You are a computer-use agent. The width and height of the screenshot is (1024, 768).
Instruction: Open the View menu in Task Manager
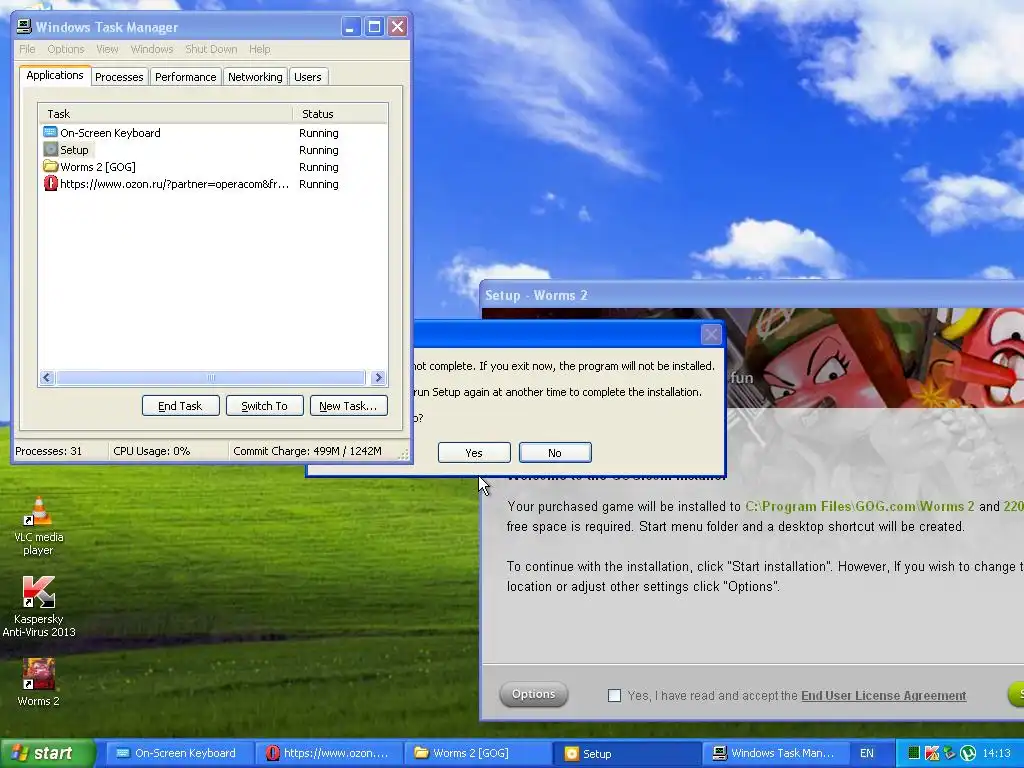[x=107, y=49]
